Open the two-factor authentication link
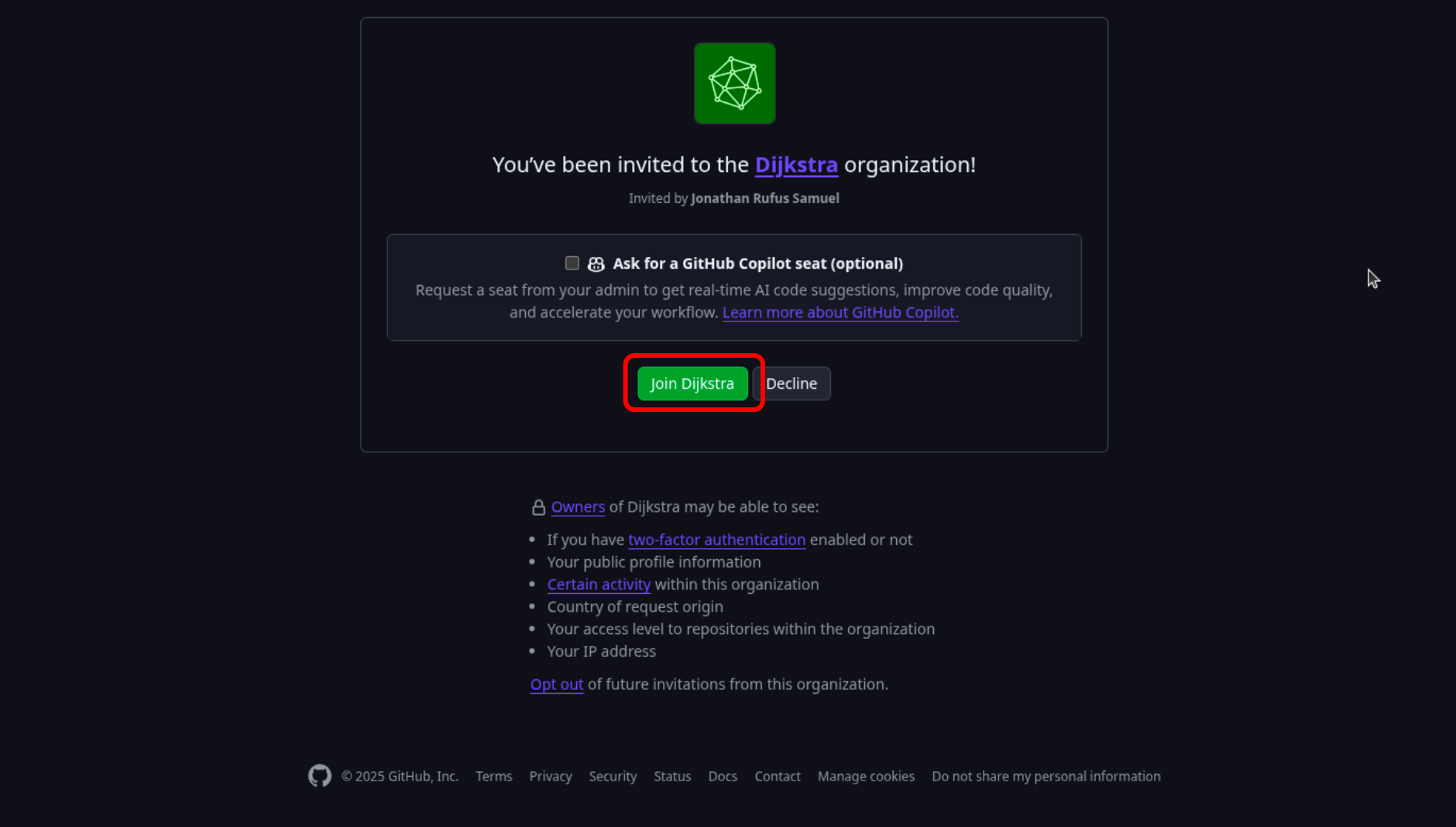The height and width of the screenshot is (827, 1456). point(716,540)
